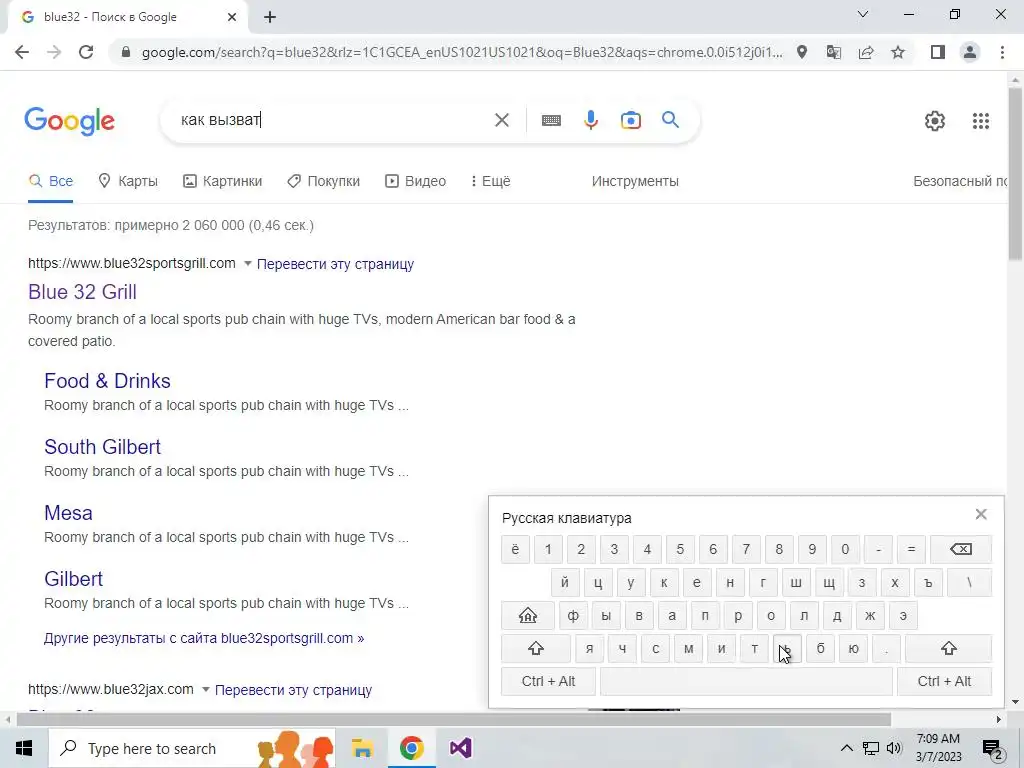This screenshot has height=768, width=1024.
Task: Open the taskbar volume control
Action: coord(894,748)
